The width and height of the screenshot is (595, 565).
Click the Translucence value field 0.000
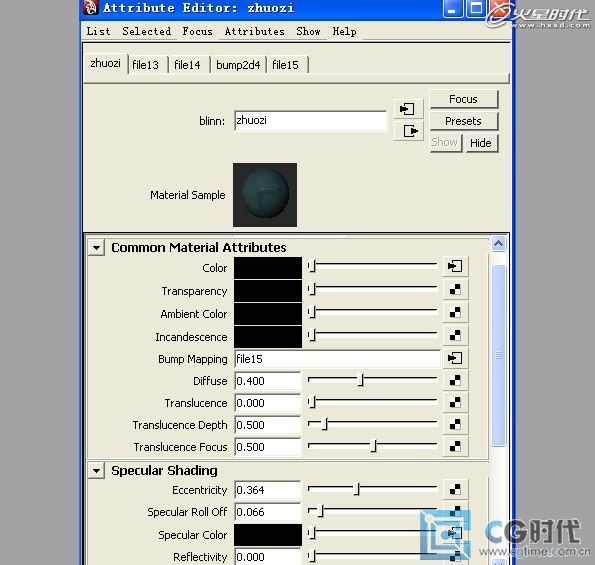[x=268, y=403]
